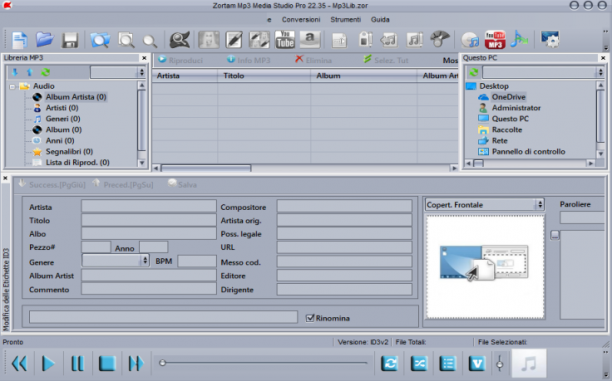Image resolution: width=612 pixels, height=381 pixels.
Task: Click the new document toolbar icon
Action: click(20, 40)
